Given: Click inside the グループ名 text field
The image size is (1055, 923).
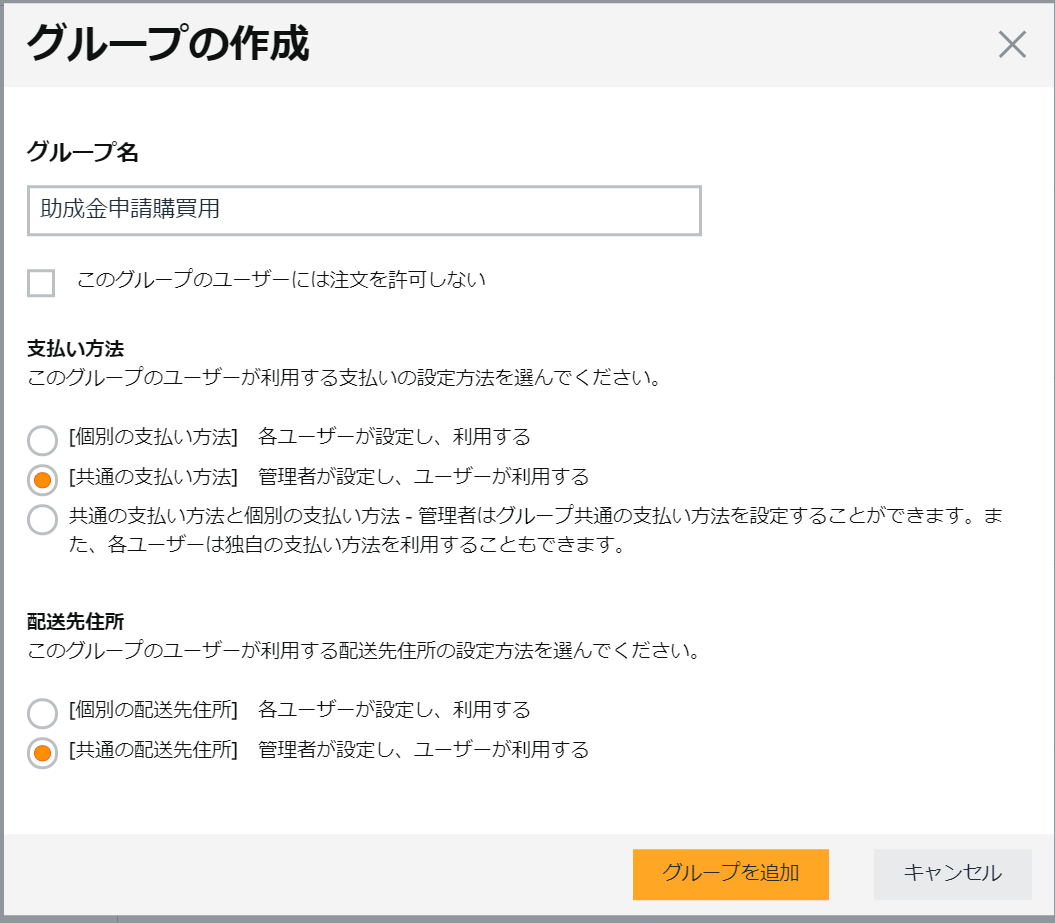Looking at the screenshot, I should 363,211.
